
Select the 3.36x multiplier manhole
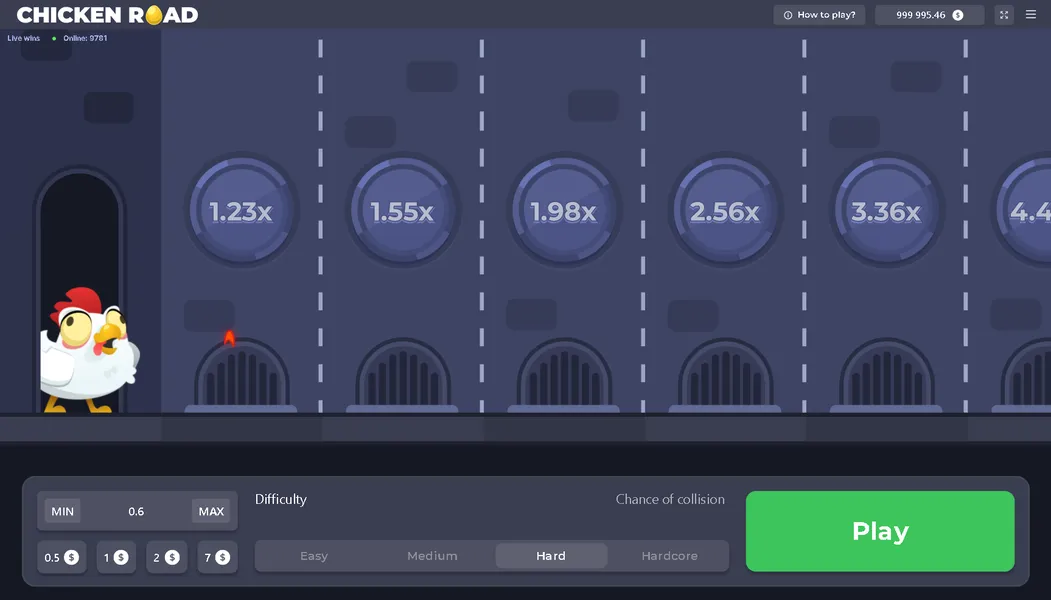click(x=886, y=211)
